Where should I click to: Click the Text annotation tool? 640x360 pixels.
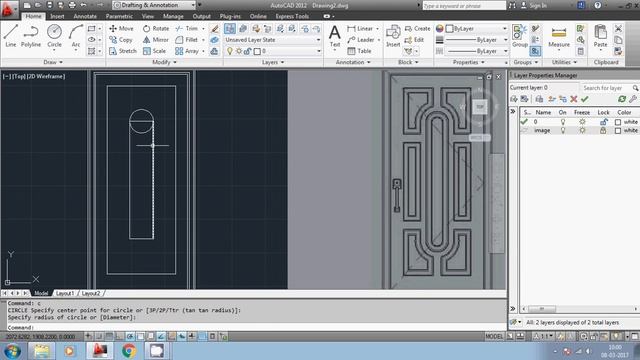[x=335, y=36]
